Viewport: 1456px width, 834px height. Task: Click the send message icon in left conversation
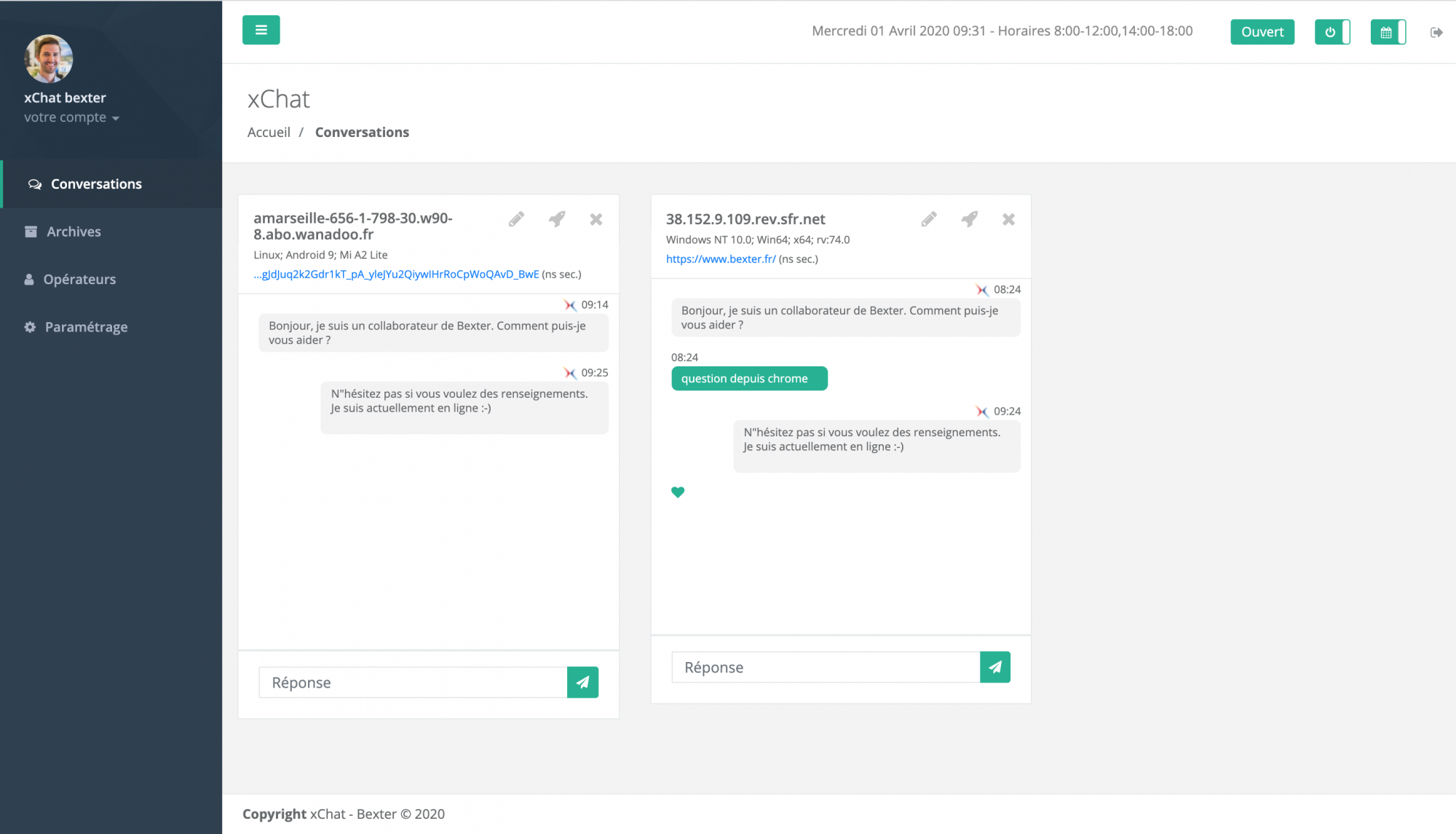coord(582,682)
